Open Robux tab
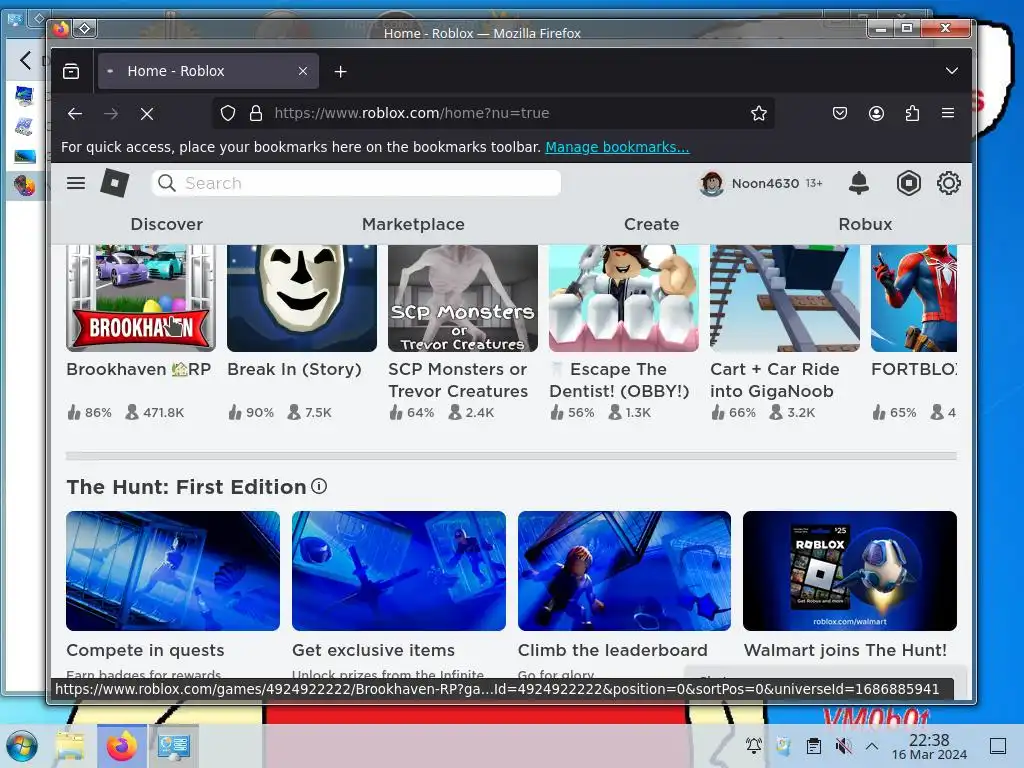This screenshot has width=1024, height=768. 865,224
